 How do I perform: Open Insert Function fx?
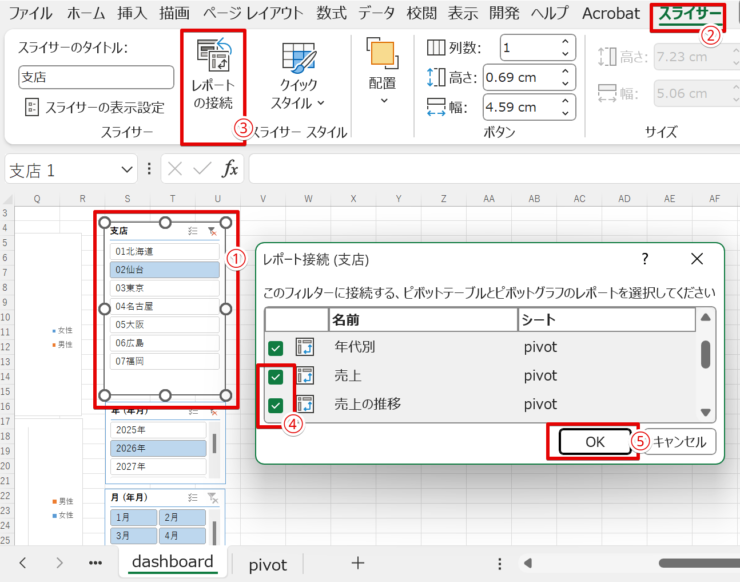[230, 169]
